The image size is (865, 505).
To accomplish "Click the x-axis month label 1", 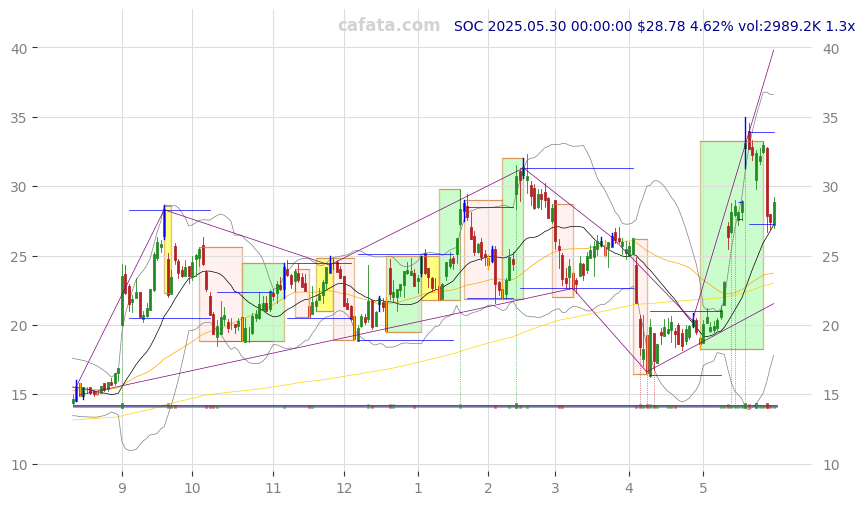I will pos(418,488).
